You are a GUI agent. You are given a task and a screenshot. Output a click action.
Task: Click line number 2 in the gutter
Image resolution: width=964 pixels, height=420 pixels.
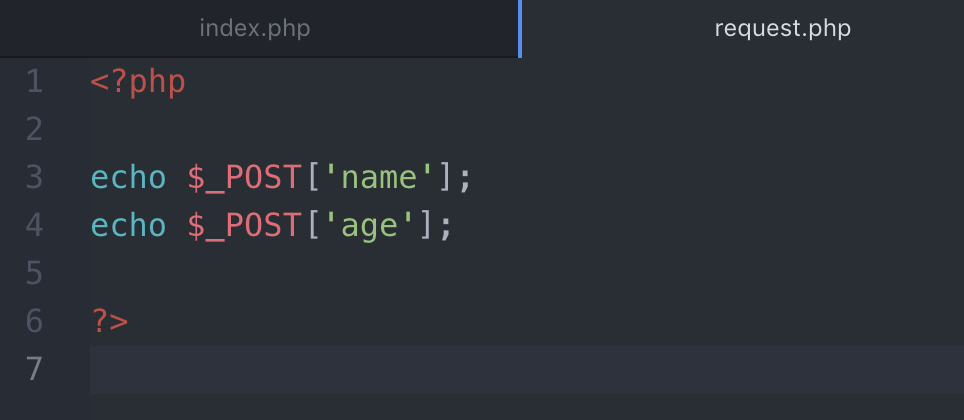pos(35,130)
